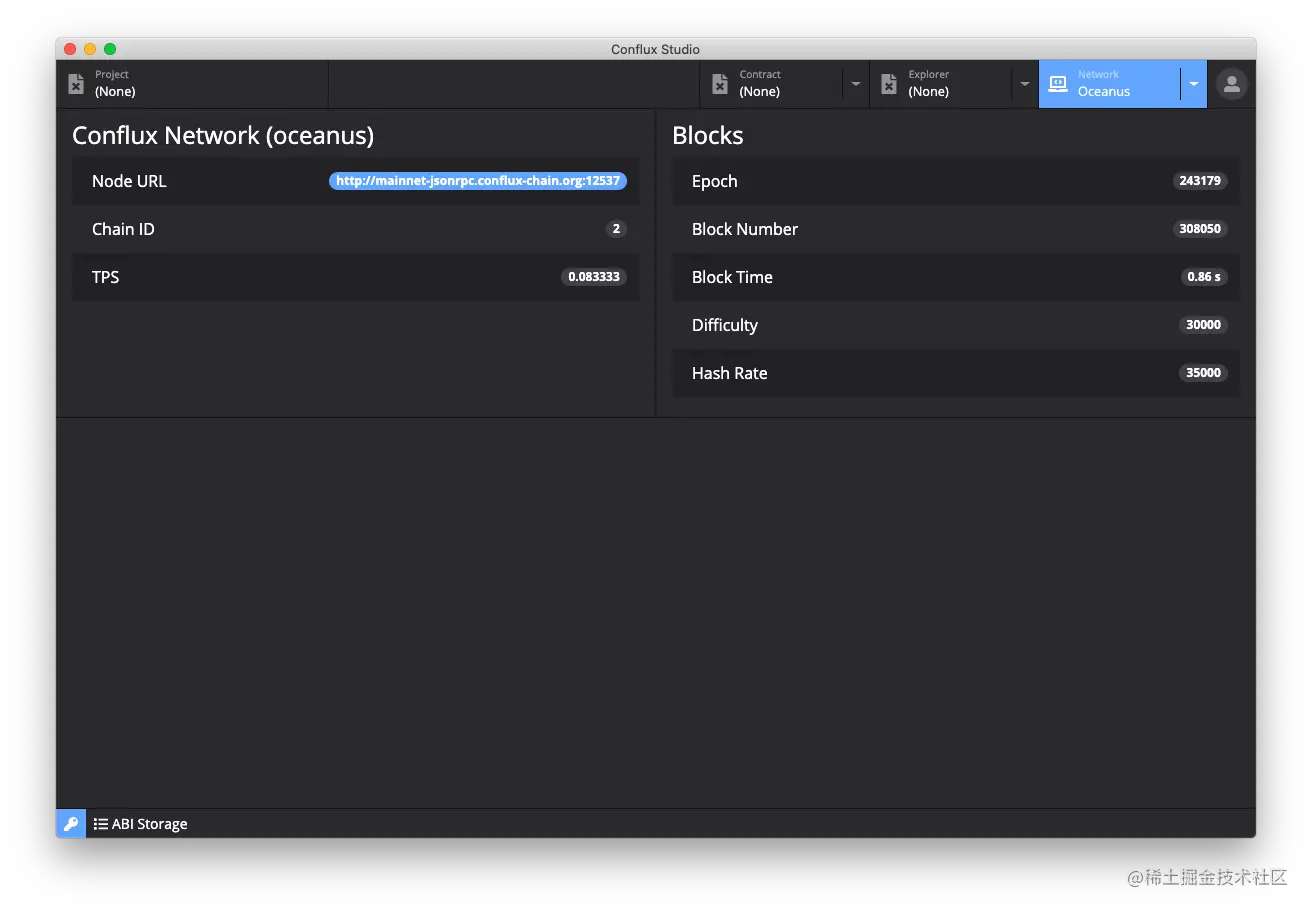The height and width of the screenshot is (912, 1312).
Task: Click the Epoch value 243179
Action: point(1200,181)
